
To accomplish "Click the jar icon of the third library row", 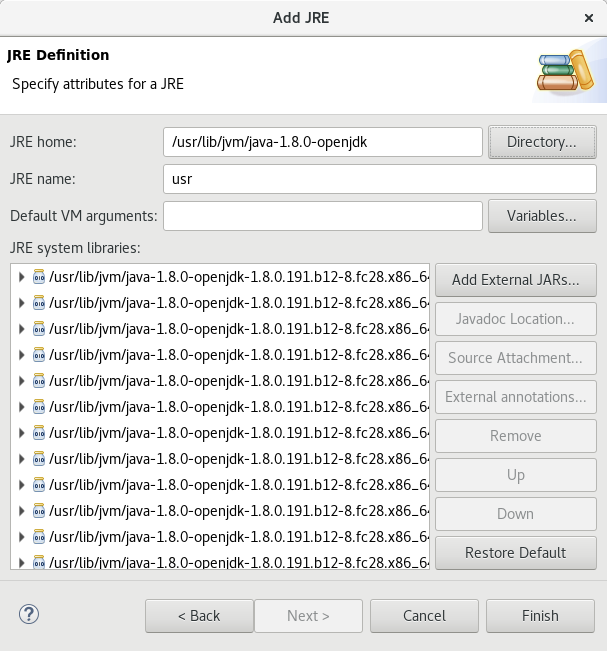I will (39, 328).
